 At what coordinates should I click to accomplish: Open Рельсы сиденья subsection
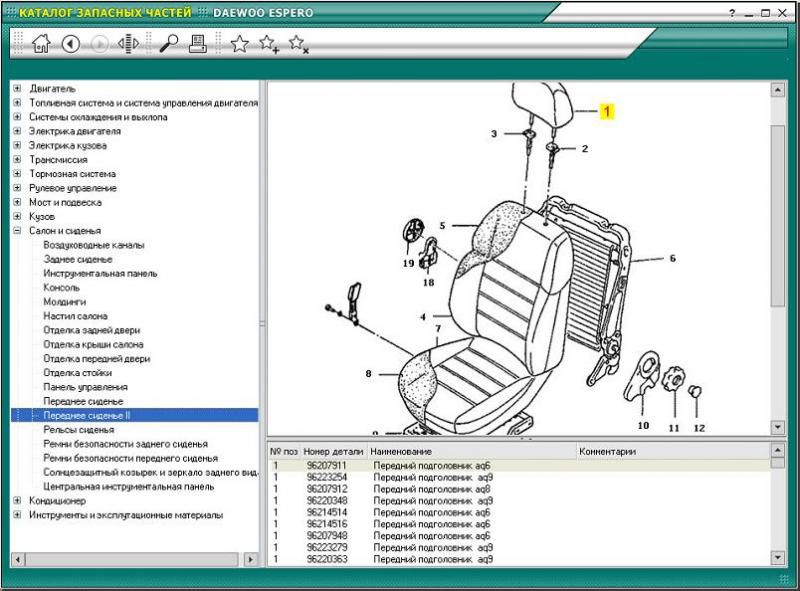[78, 429]
